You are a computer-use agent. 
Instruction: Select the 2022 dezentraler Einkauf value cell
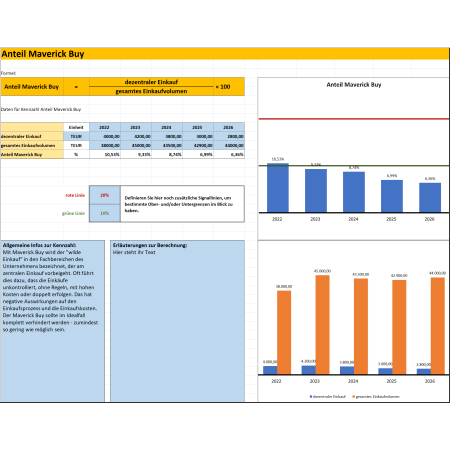tap(105, 136)
